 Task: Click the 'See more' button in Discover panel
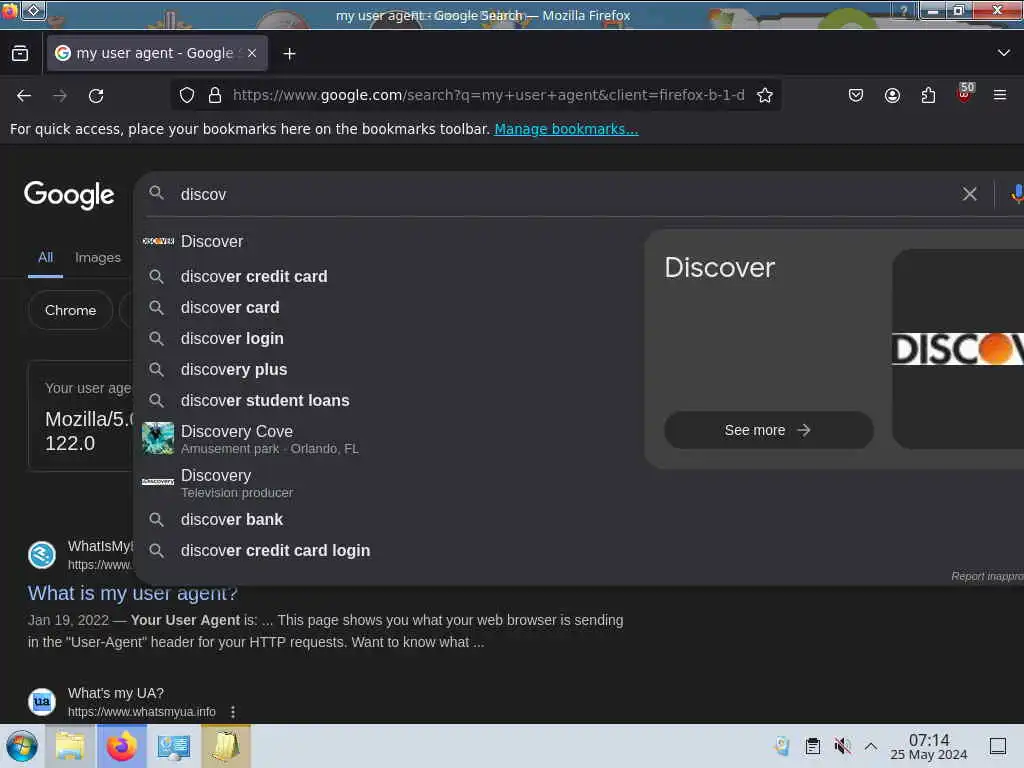click(x=769, y=430)
